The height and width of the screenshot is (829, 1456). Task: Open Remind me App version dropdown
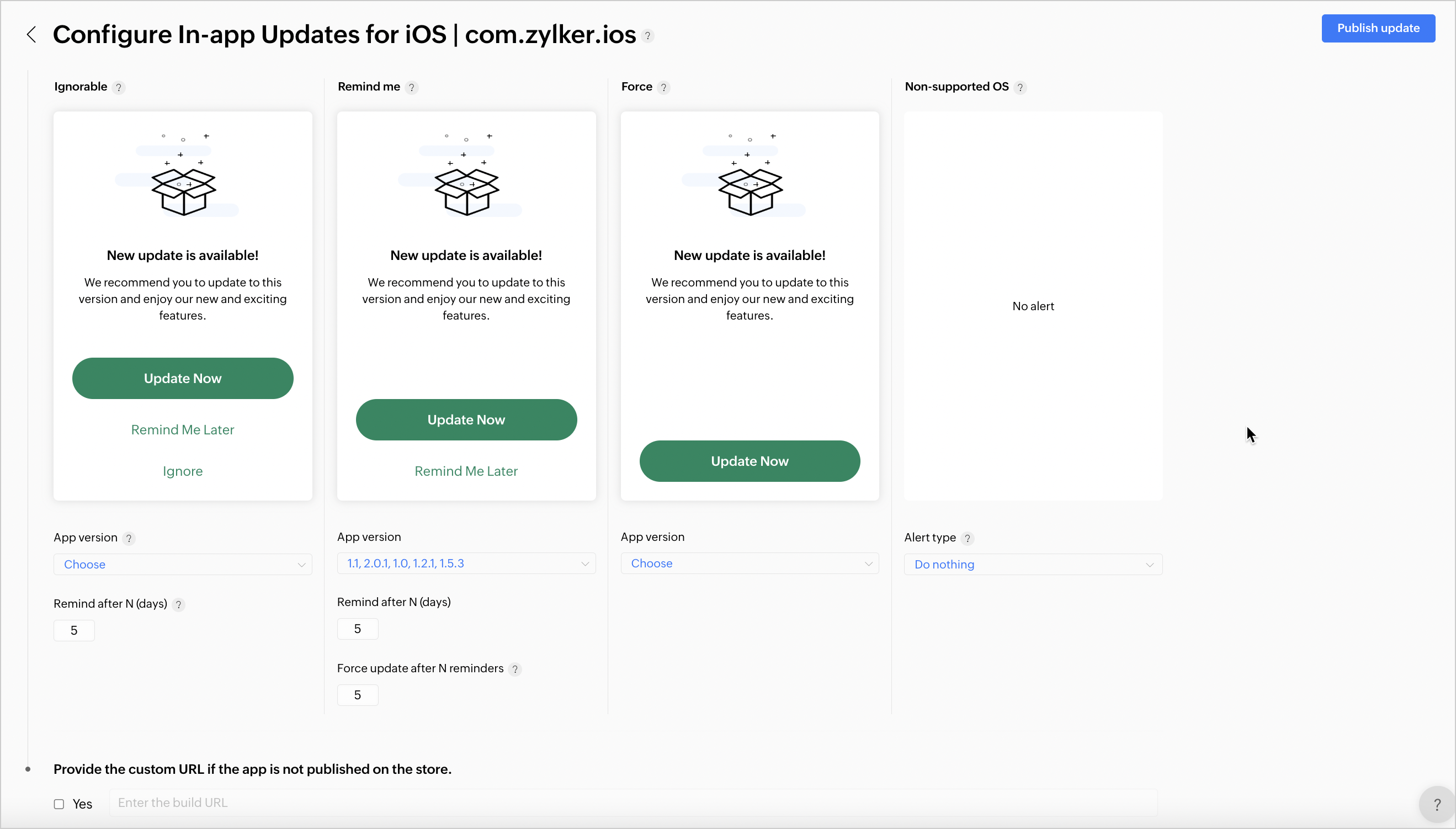tap(466, 563)
